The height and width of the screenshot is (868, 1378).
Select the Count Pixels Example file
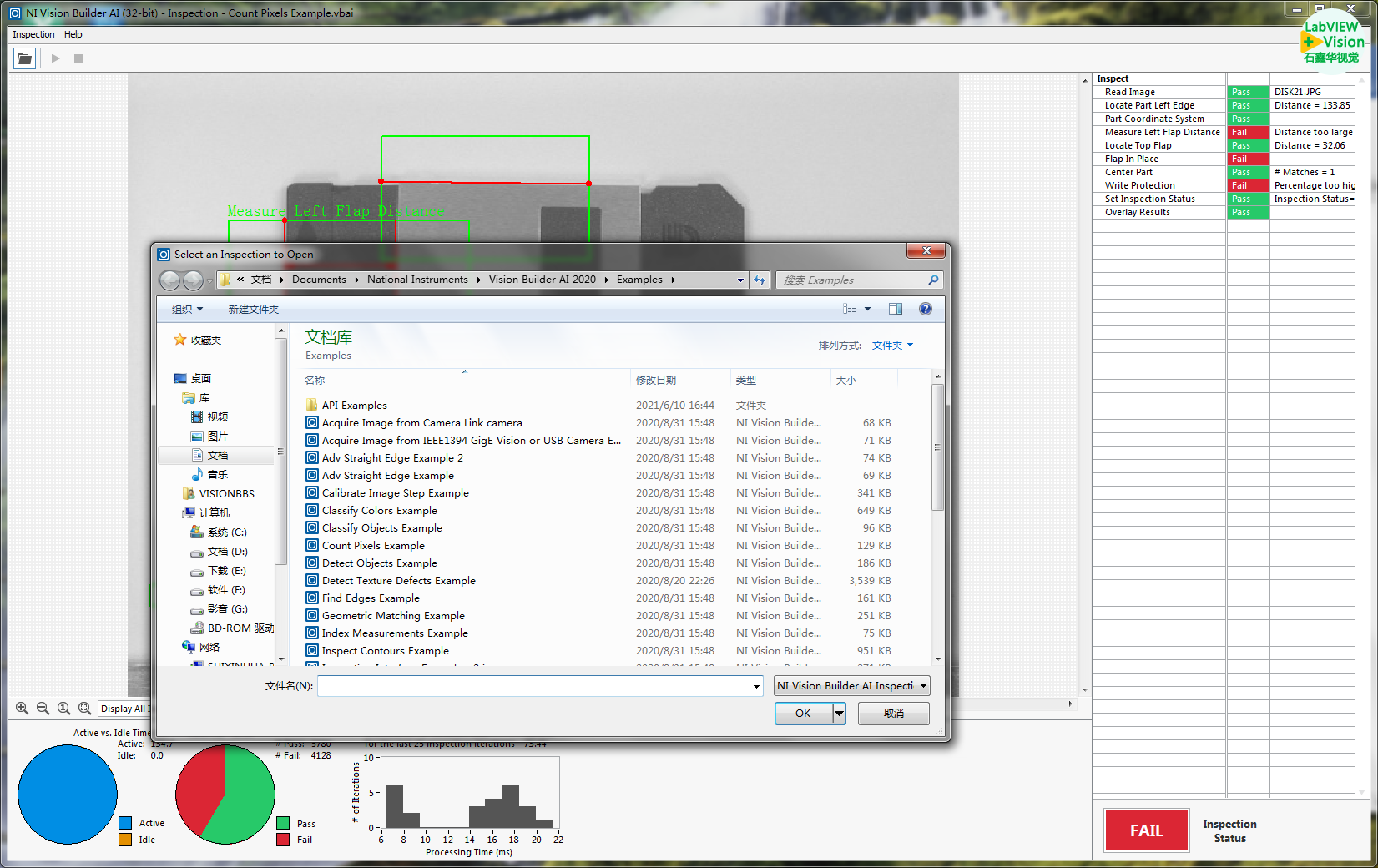(373, 546)
